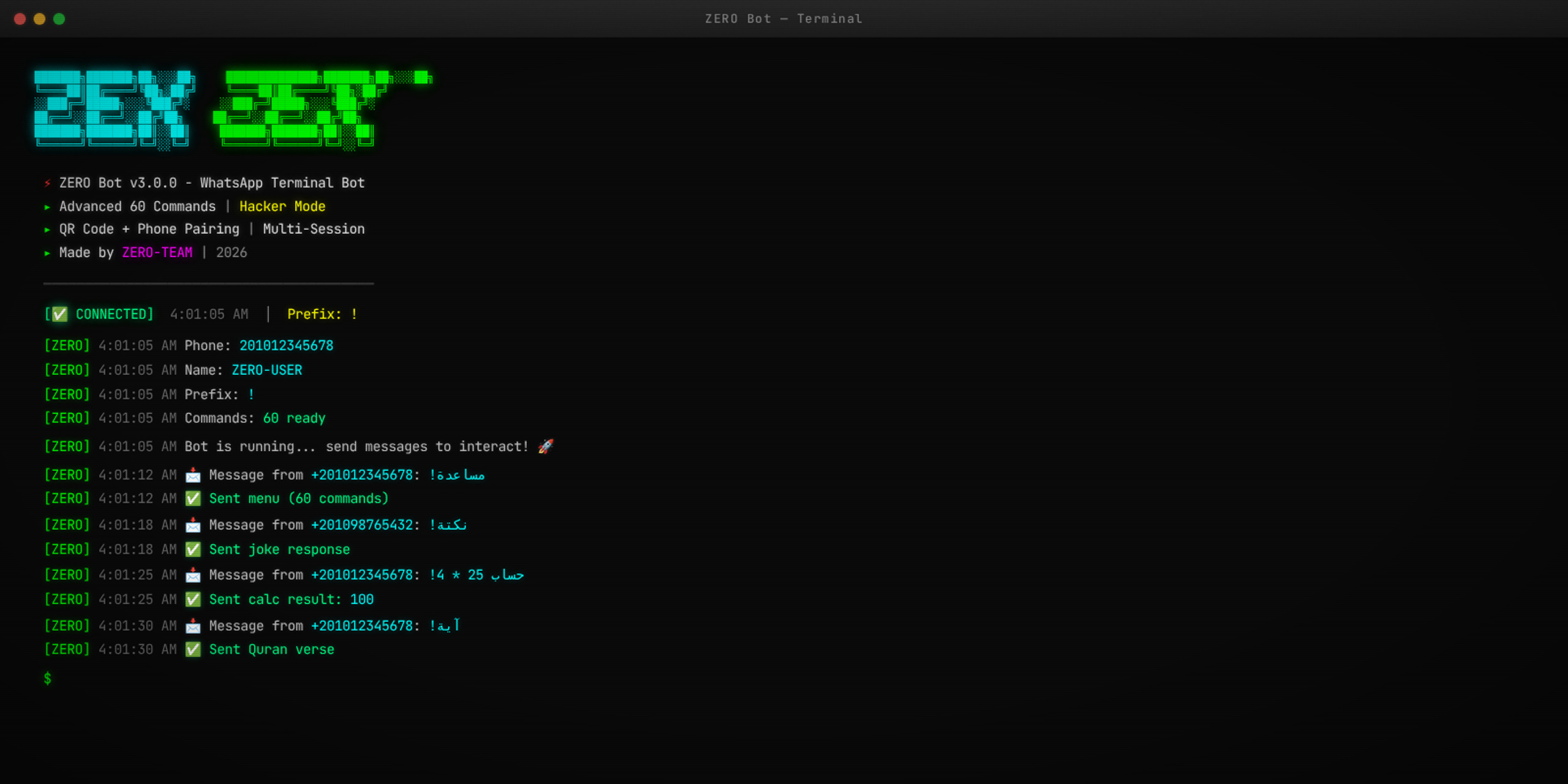Click inbox icon on 4:01:12 AM message line
The height and width of the screenshot is (784, 1568).
click(x=193, y=475)
